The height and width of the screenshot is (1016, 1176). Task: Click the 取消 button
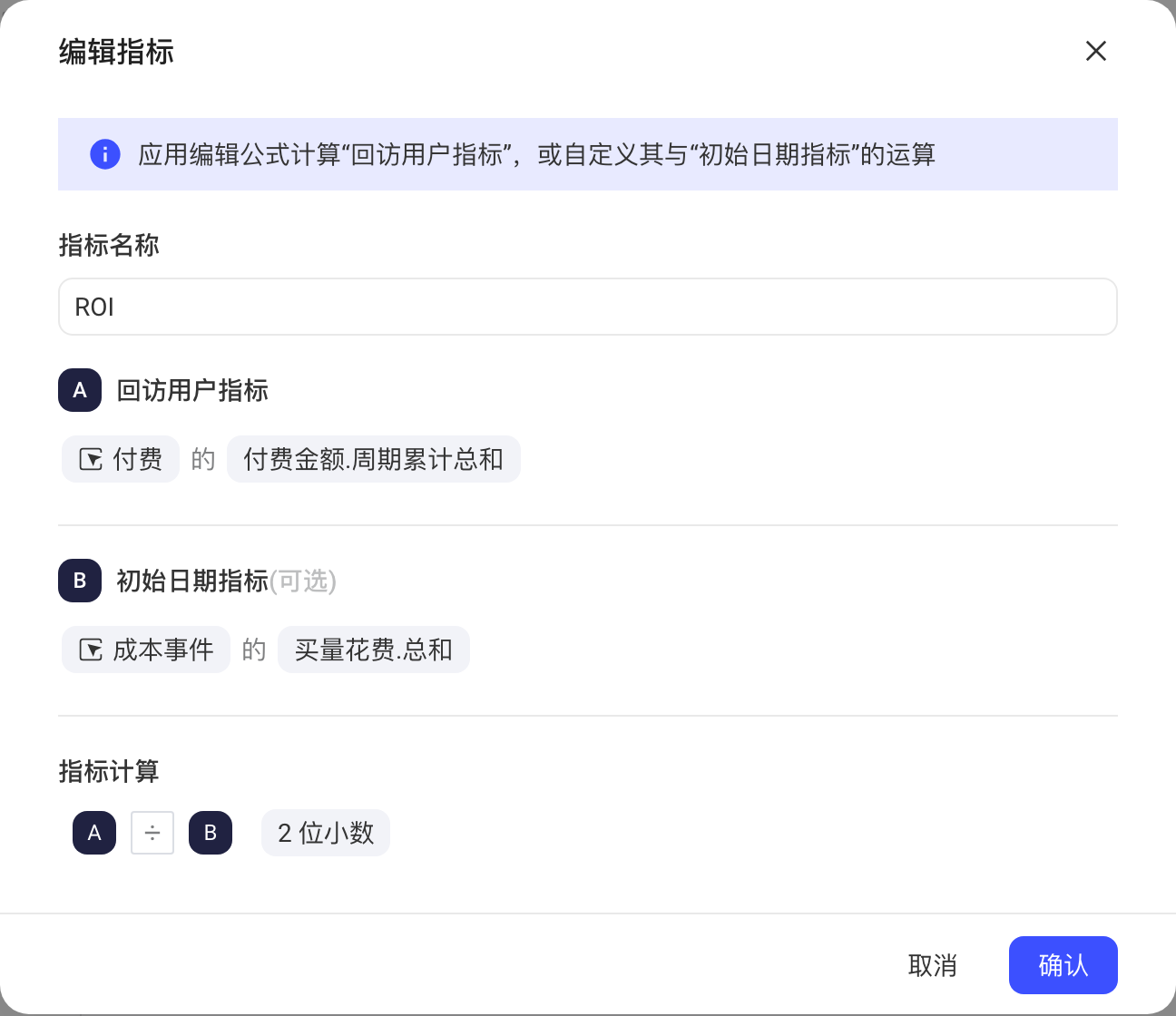click(x=933, y=965)
